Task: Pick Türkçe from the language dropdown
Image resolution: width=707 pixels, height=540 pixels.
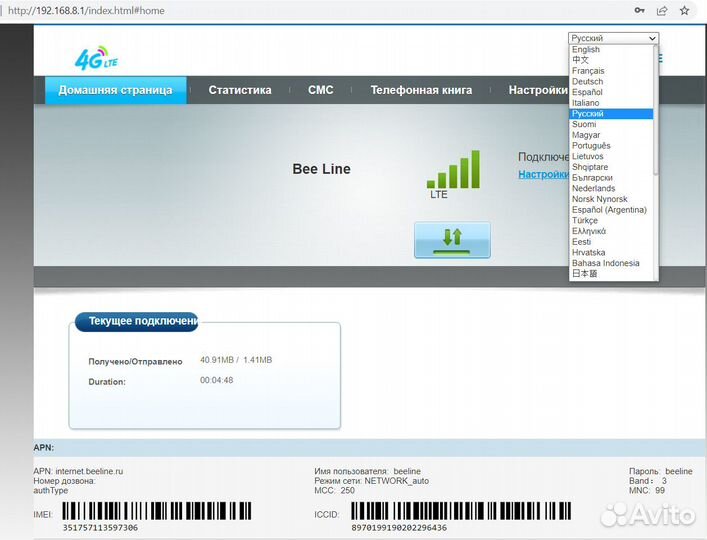Action: [x=585, y=220]
